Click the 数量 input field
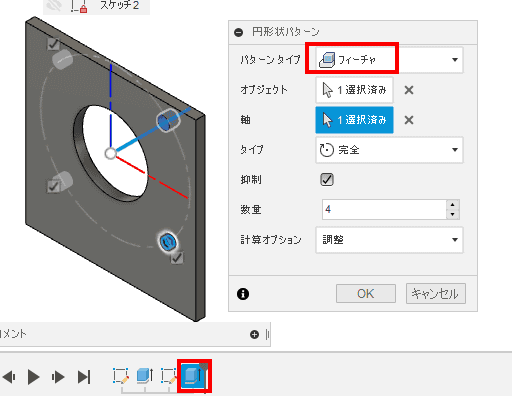The width and height of the screenshot is (512, 396). pos(384,209)
